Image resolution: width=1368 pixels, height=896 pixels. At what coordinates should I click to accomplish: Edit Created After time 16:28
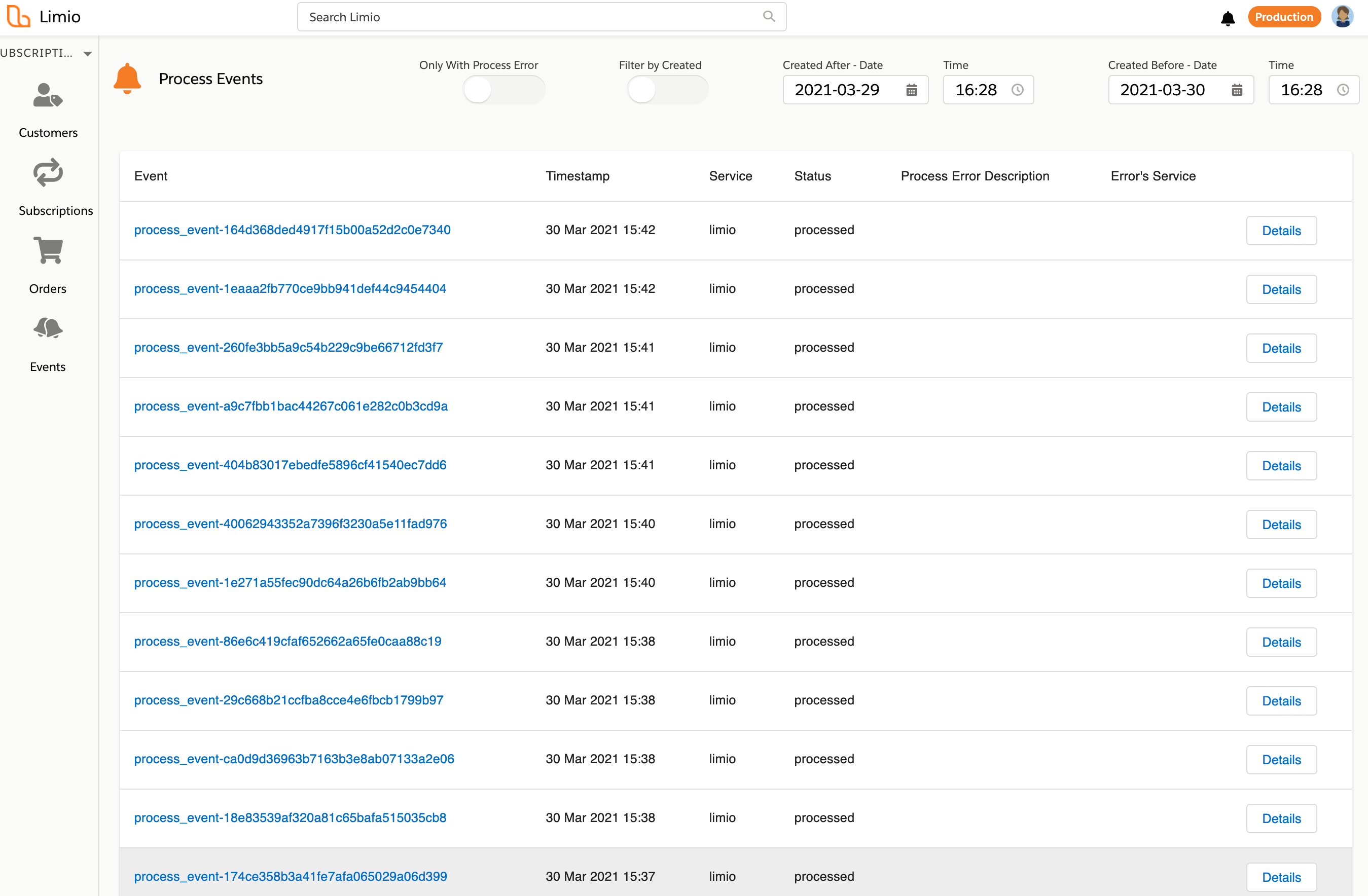click(988, 90)
